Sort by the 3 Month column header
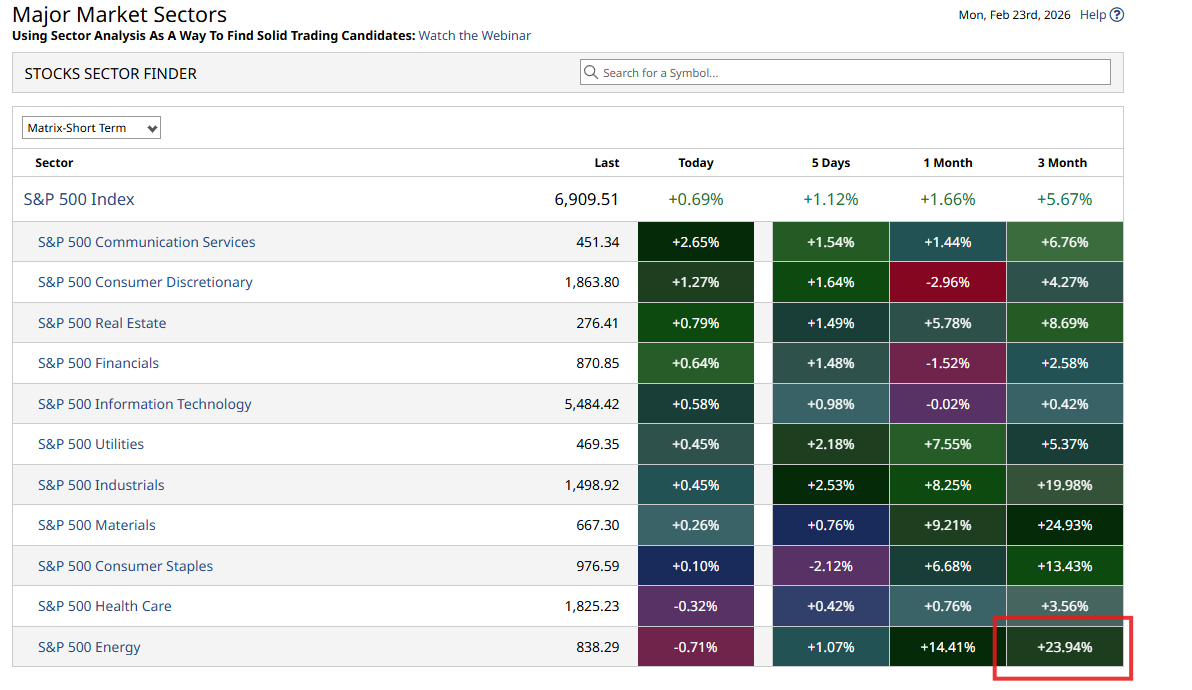 coord(1063,163)
